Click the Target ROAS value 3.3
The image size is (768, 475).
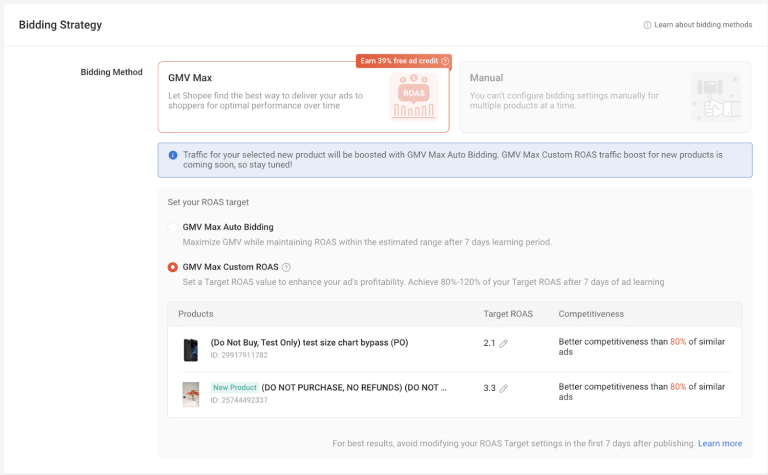point(489,388)
